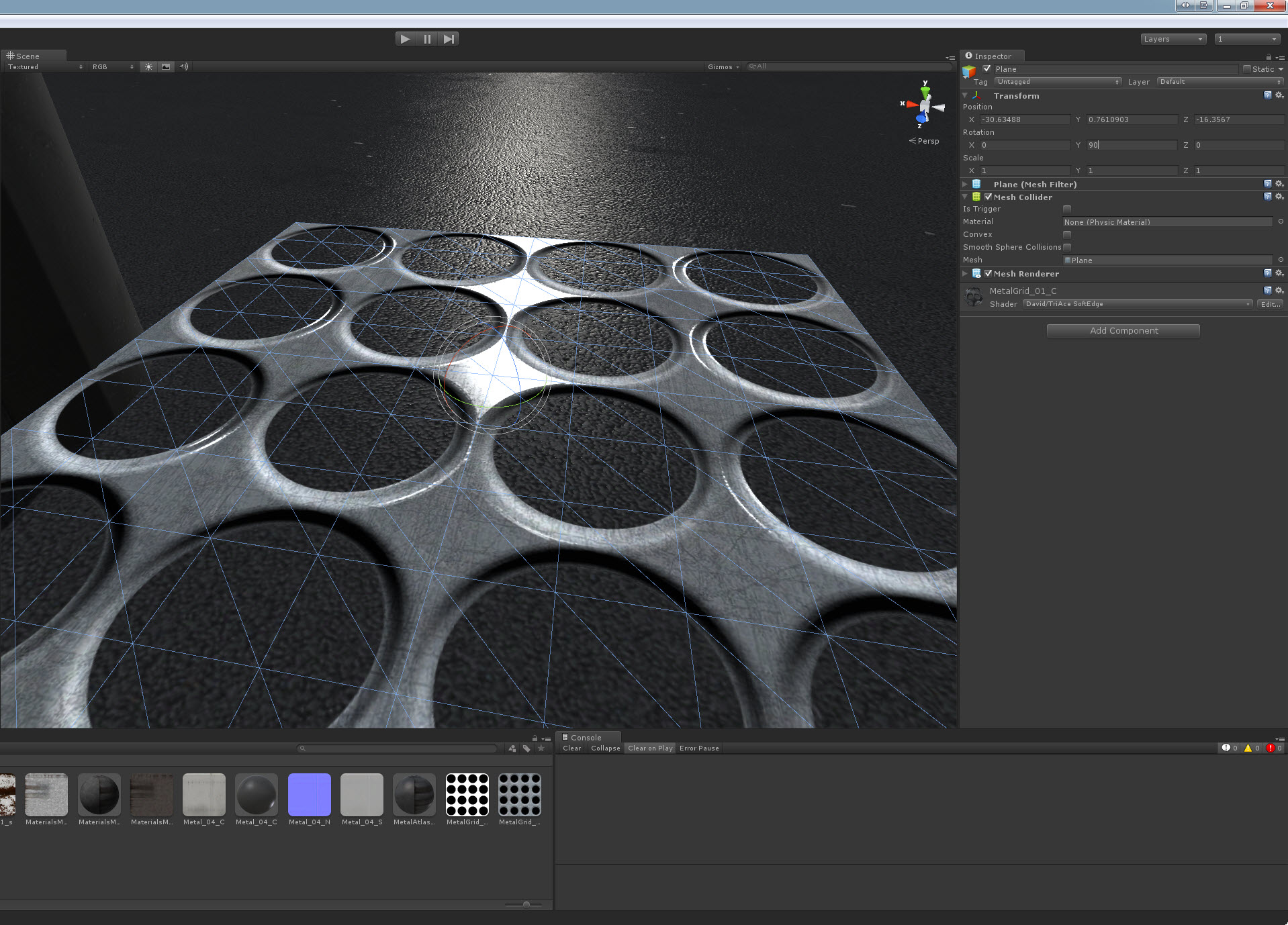Click the Step frame icon
This screenshot has height=925, width=1288.
[449, 38]
